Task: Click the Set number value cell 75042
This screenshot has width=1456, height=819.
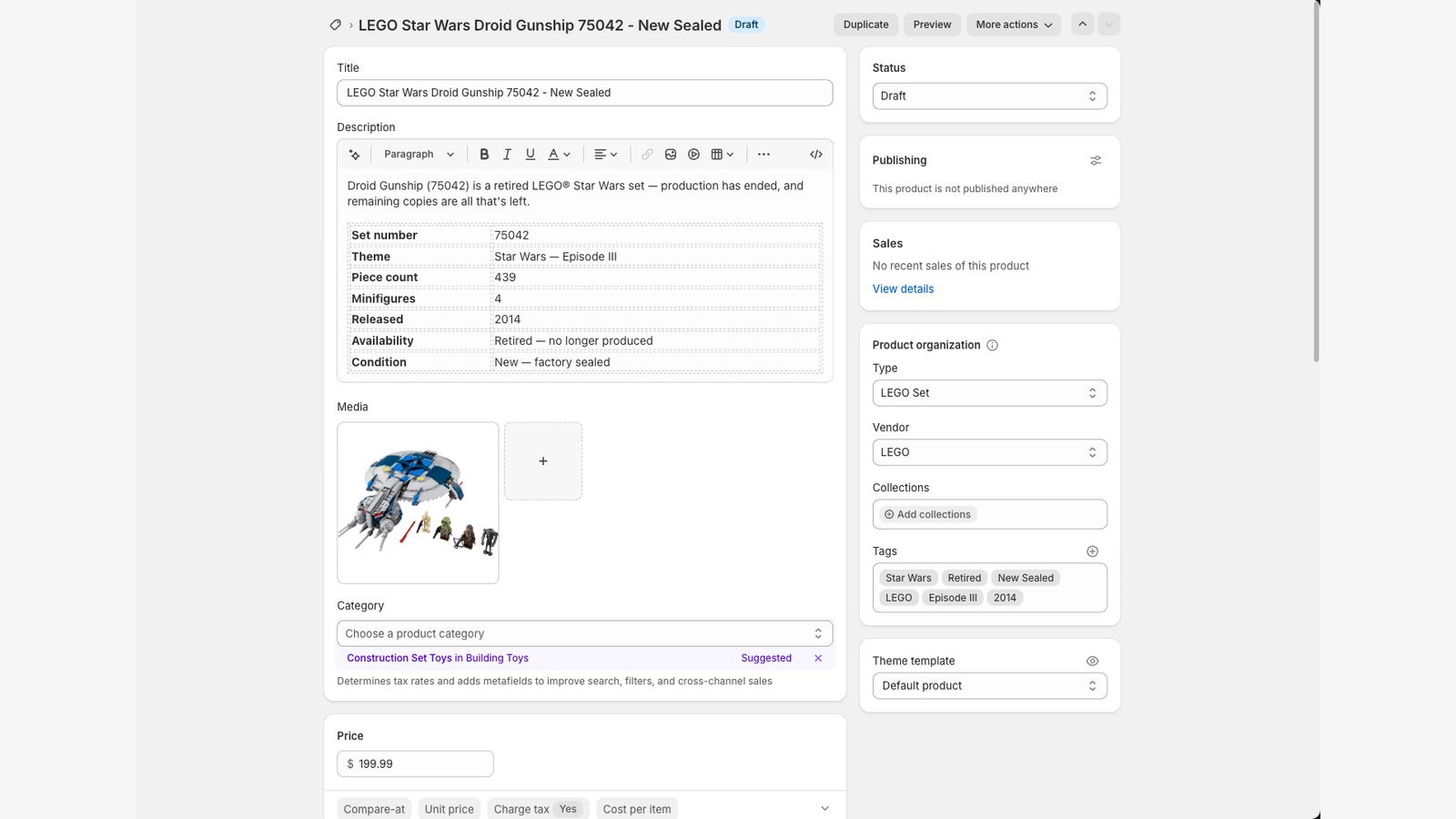Action: pos(656,236)
